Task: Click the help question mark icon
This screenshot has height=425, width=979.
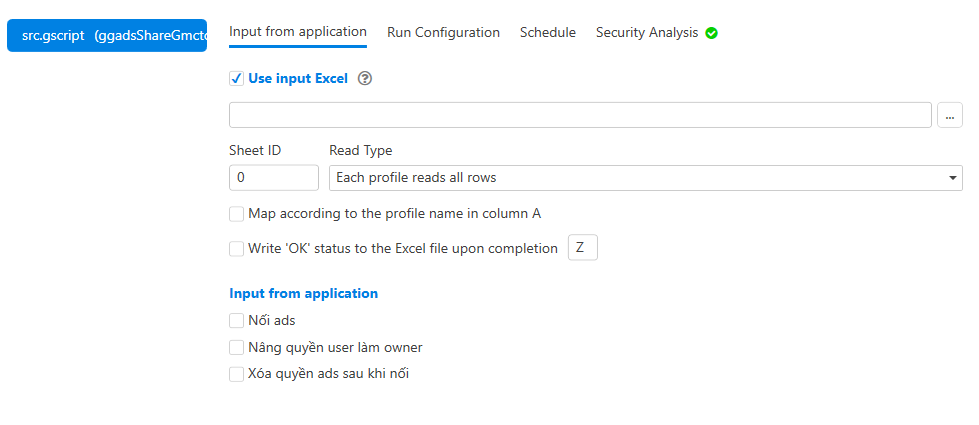Action: [x=365, y=79]
